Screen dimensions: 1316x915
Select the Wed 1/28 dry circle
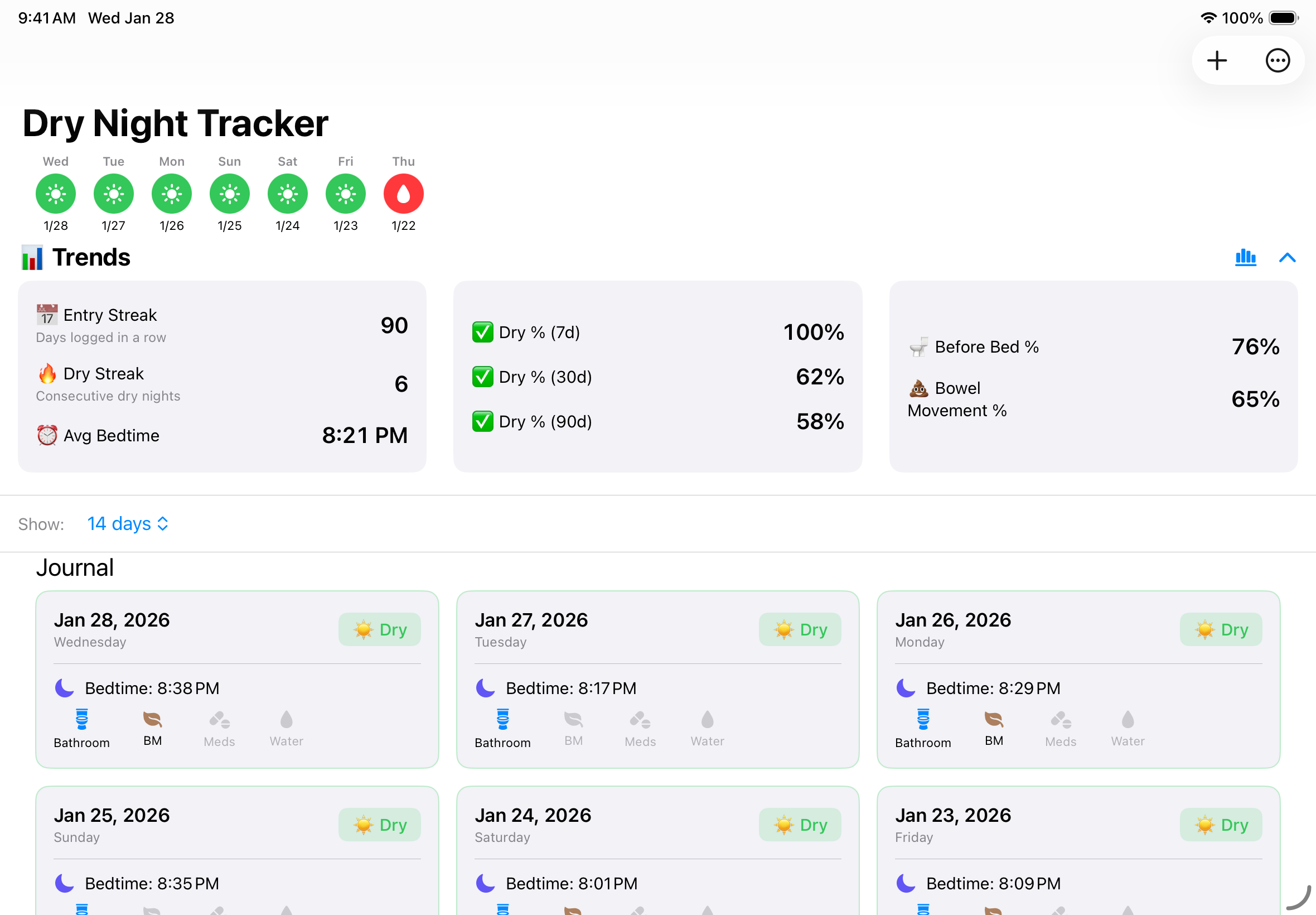click(56, 194)
